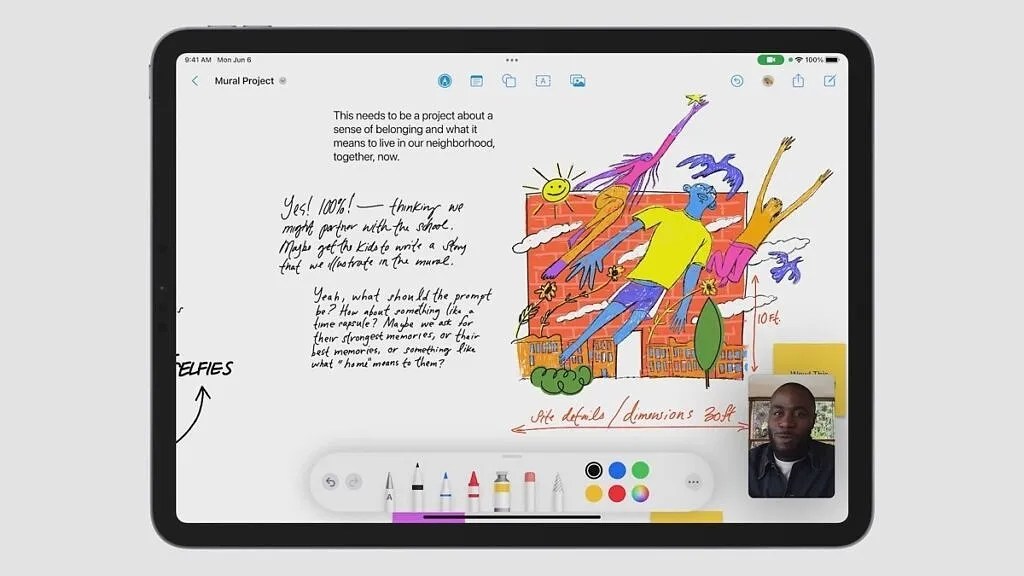Select the crayon in the drawing palette

point(473,487)
